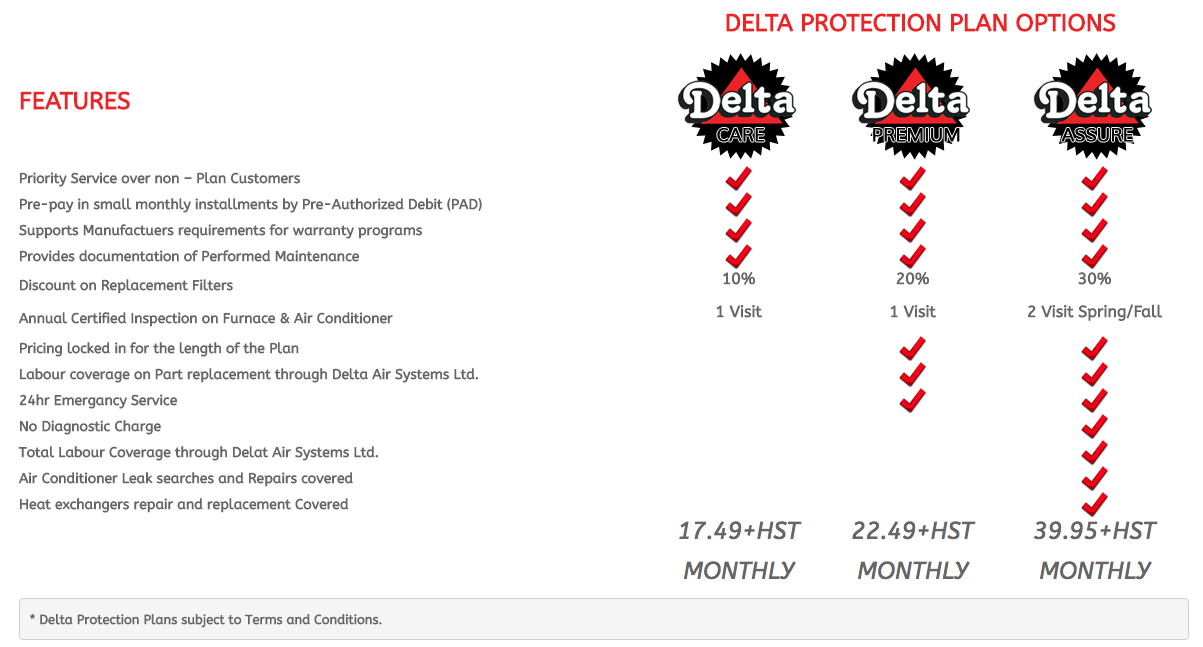Click the Delta Assure plan badge
Image resolution: width=1203 pixels, height=647 pixels.
point(1093,105)
